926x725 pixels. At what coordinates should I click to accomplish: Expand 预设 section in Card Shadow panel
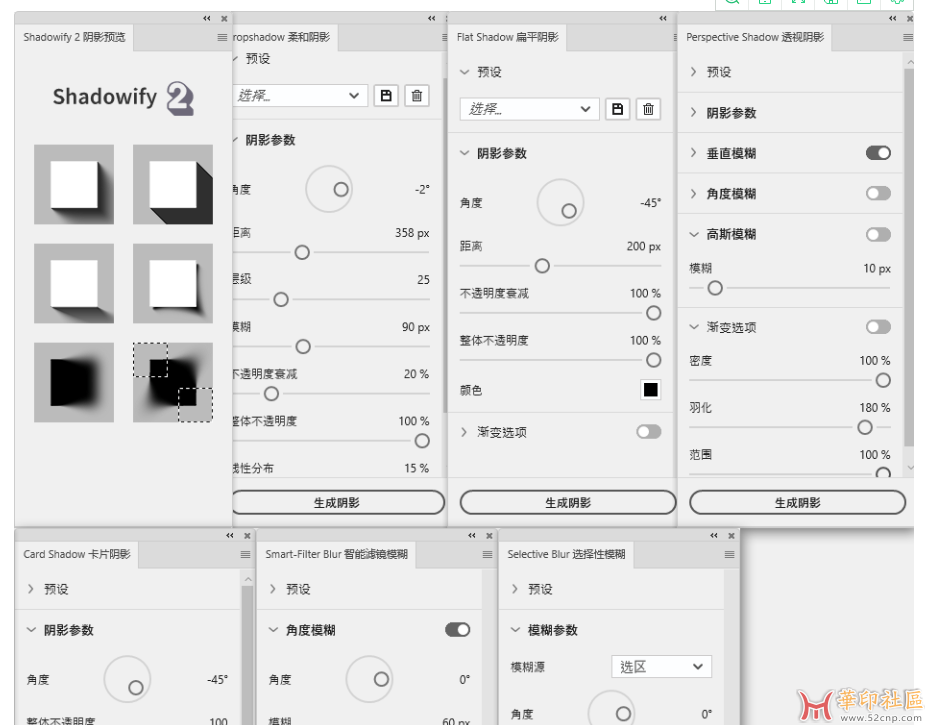tap(31, 589)
